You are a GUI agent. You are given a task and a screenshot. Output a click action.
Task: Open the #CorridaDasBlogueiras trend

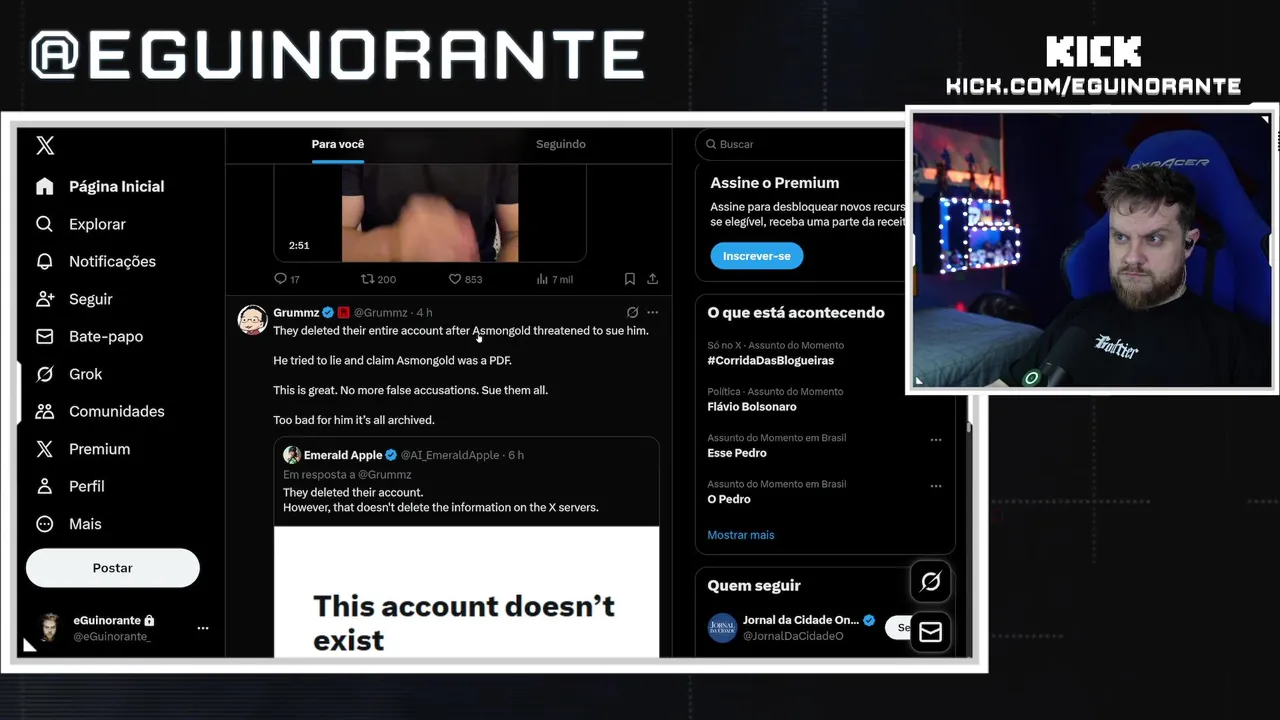click(x=771, y=360)
